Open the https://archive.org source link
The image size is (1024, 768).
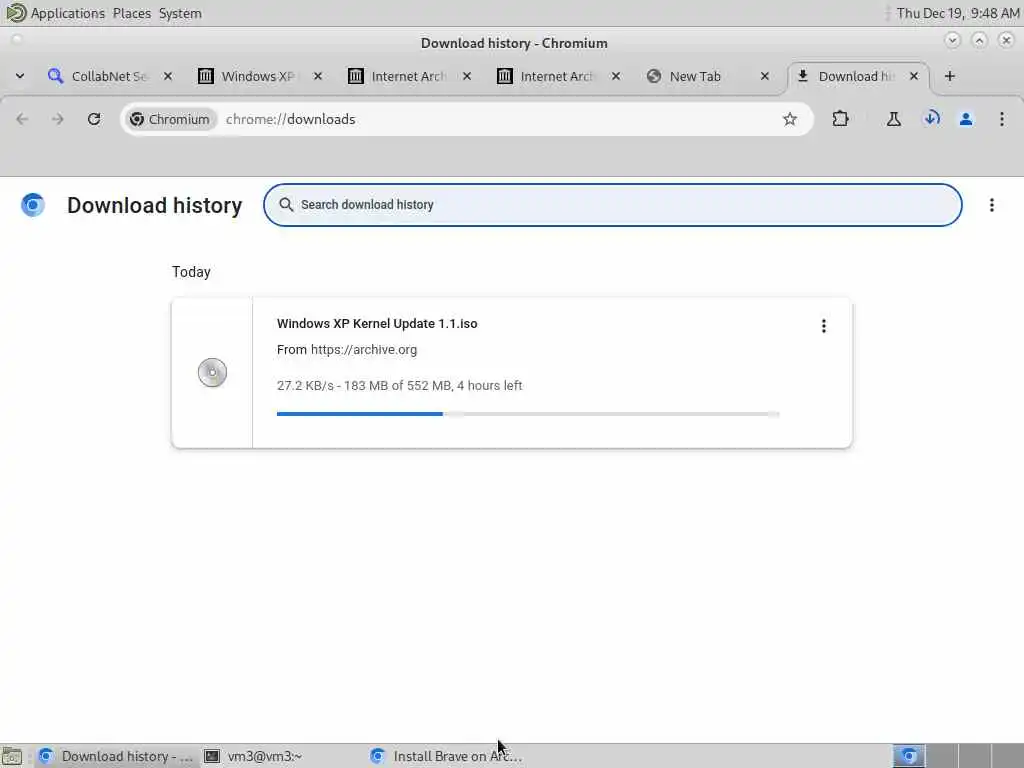(364, 349)
